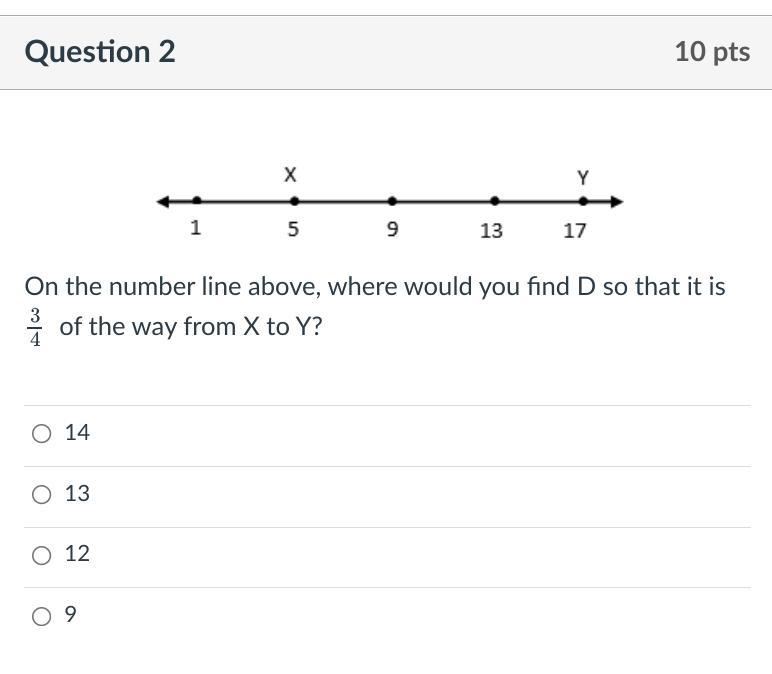Pick the radio button next to 12
772x674 pixels.
pyautogui.click(x=41, y=555)
